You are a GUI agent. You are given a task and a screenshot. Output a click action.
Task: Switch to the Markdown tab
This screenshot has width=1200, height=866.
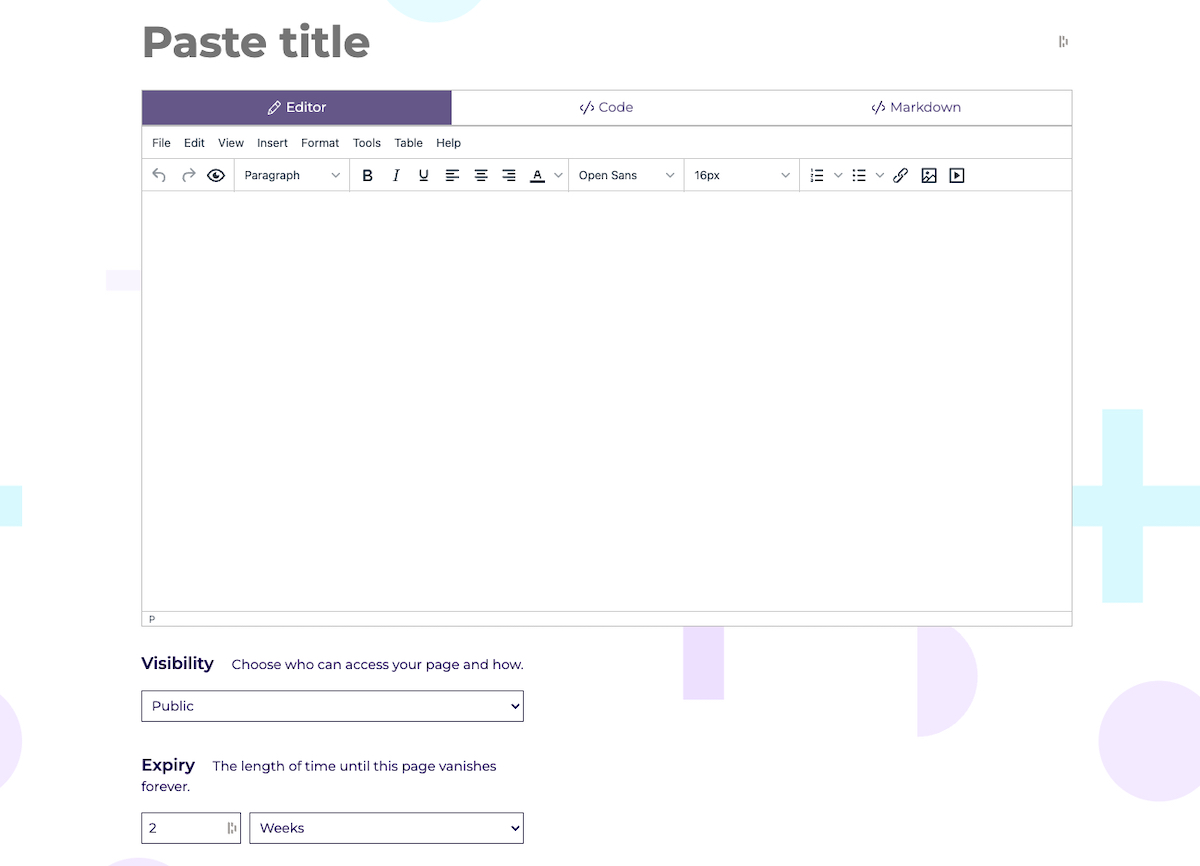coord(916,108)
